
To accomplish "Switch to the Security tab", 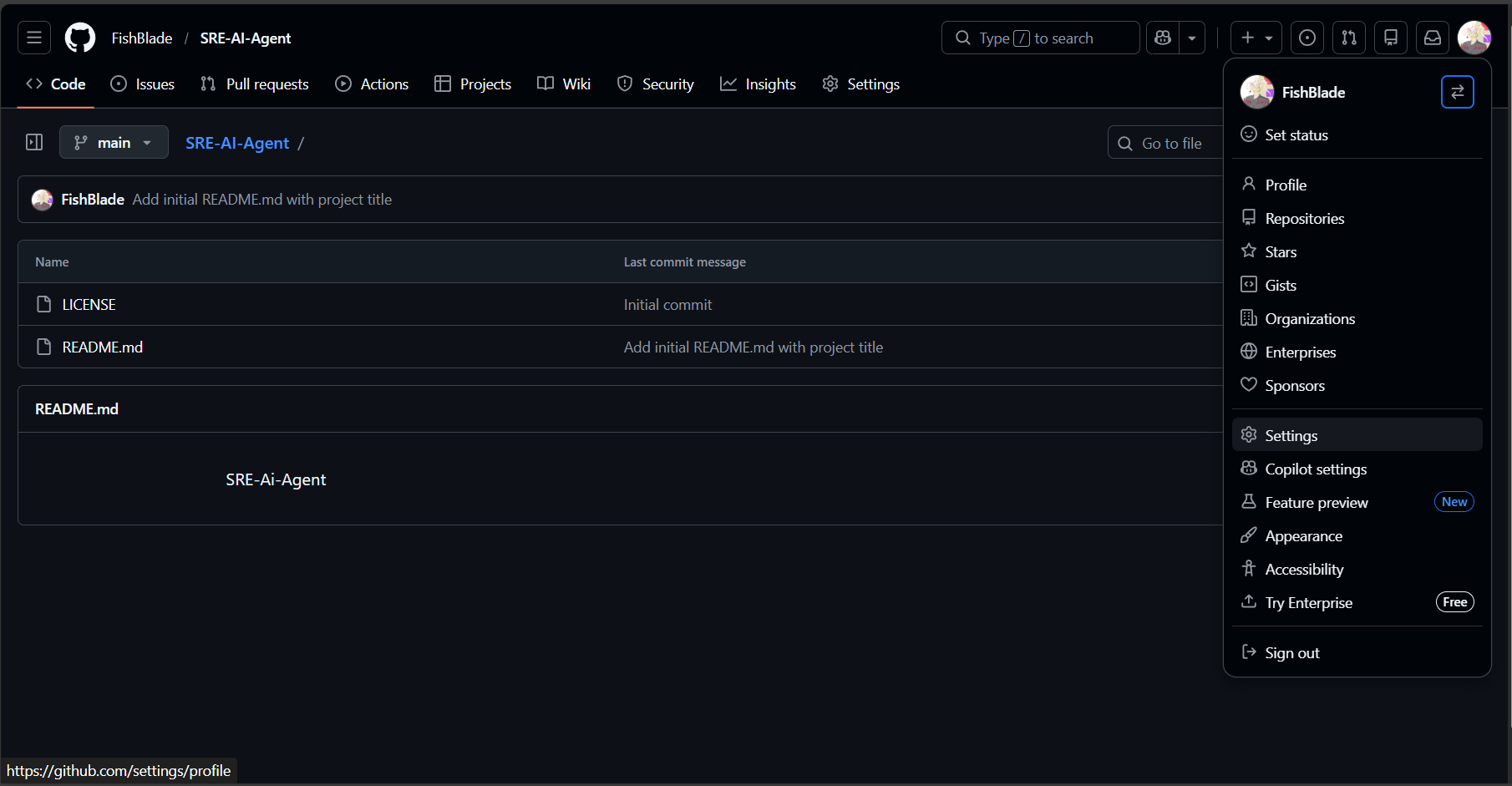I will 656,84.
